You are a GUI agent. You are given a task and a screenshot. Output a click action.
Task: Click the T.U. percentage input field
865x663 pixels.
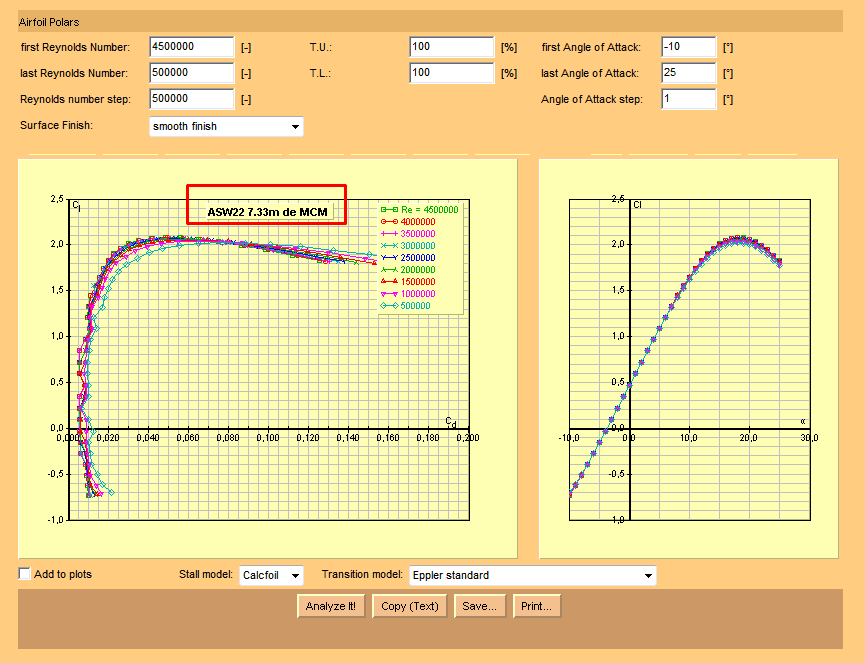tap(452, 47)
